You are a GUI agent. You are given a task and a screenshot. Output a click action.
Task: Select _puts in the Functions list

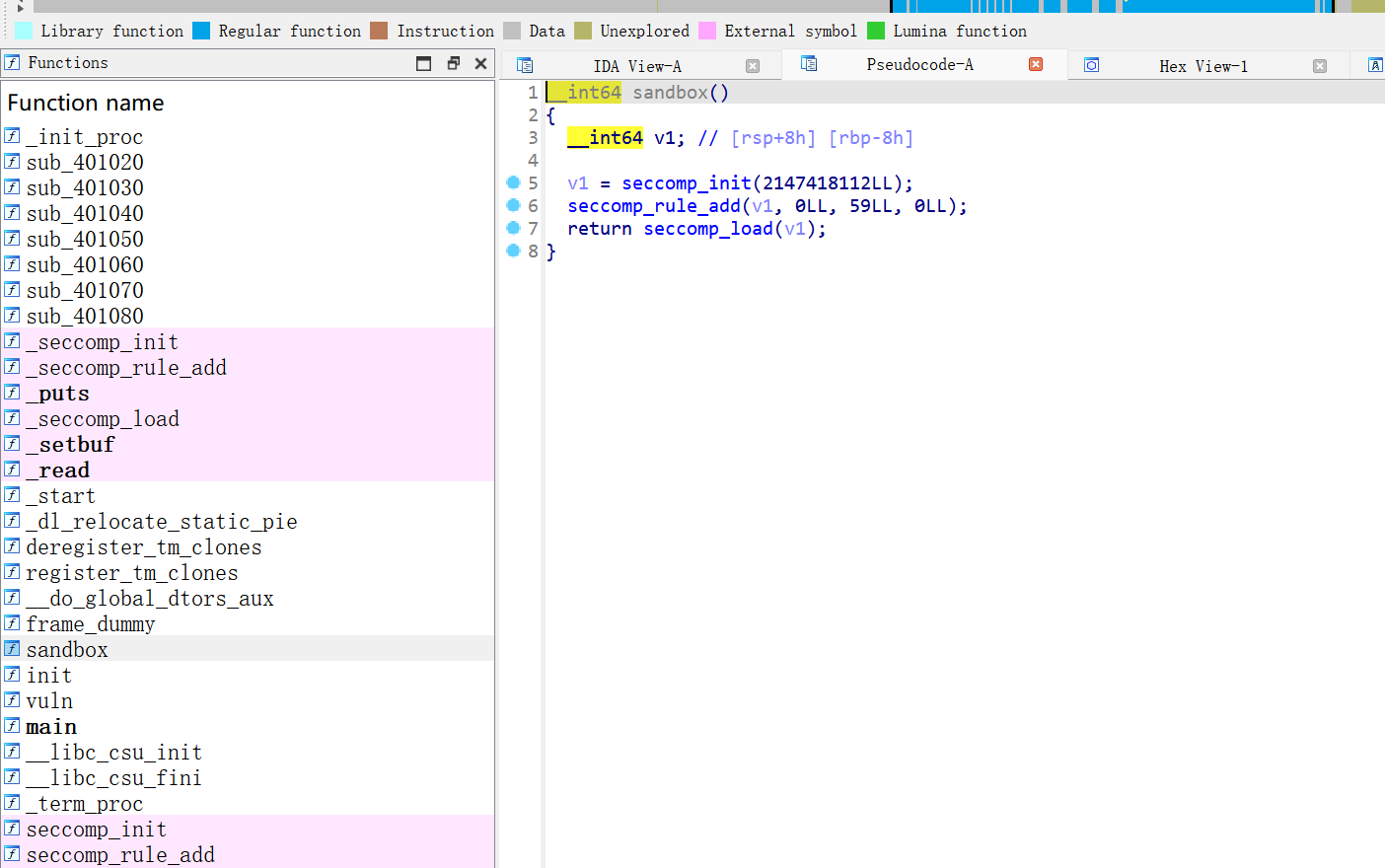(248, 393)
